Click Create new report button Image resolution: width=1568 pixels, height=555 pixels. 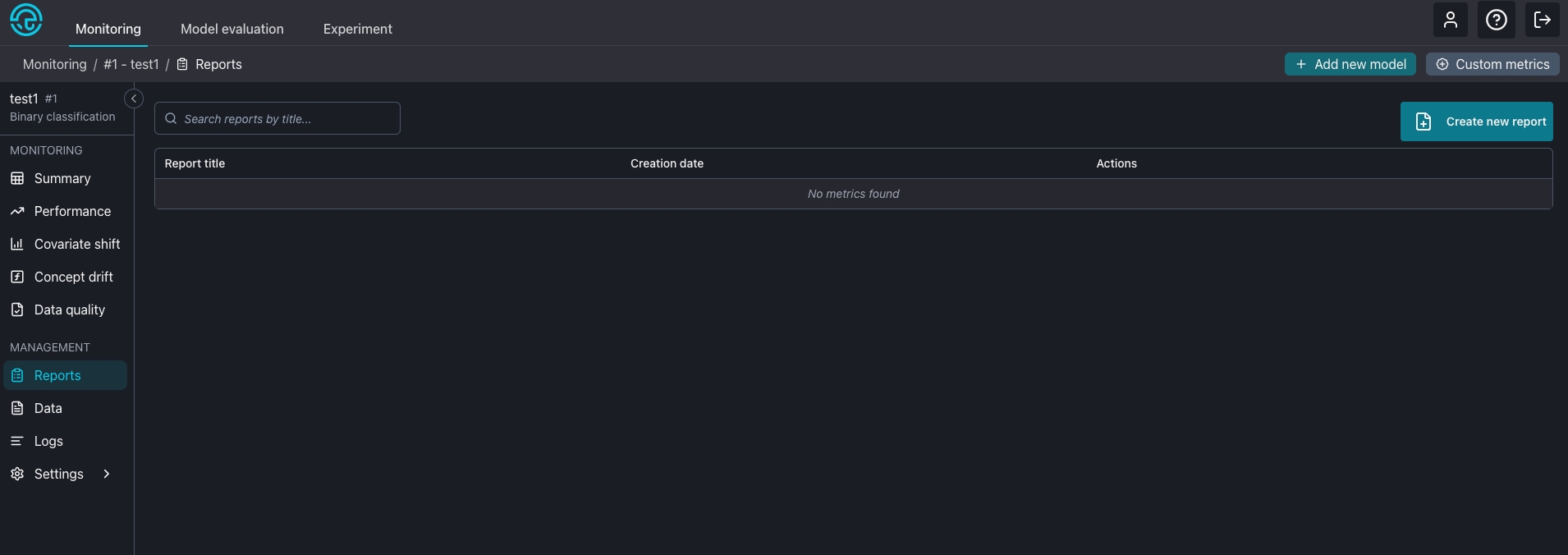pos(1476,122)
